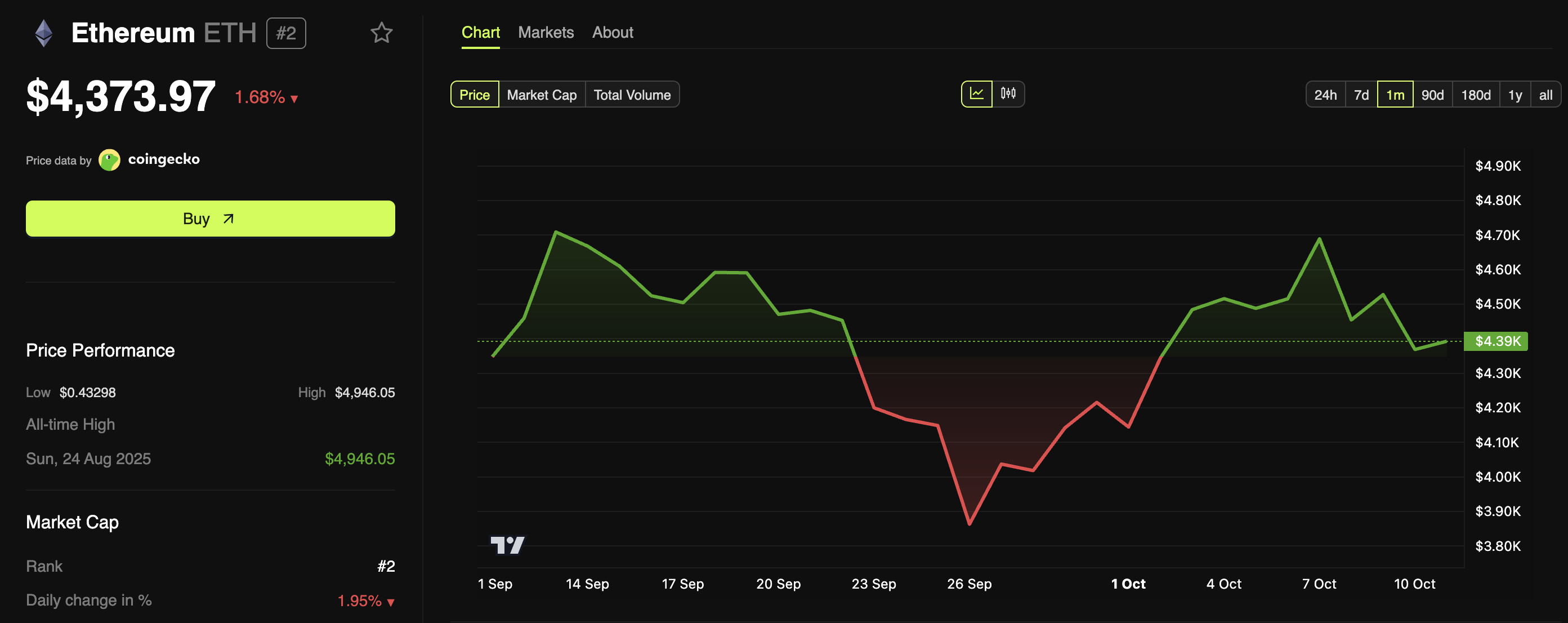Set chart range to 90d
Screen dimensions: 1568x623
(x=1432, y=95)
